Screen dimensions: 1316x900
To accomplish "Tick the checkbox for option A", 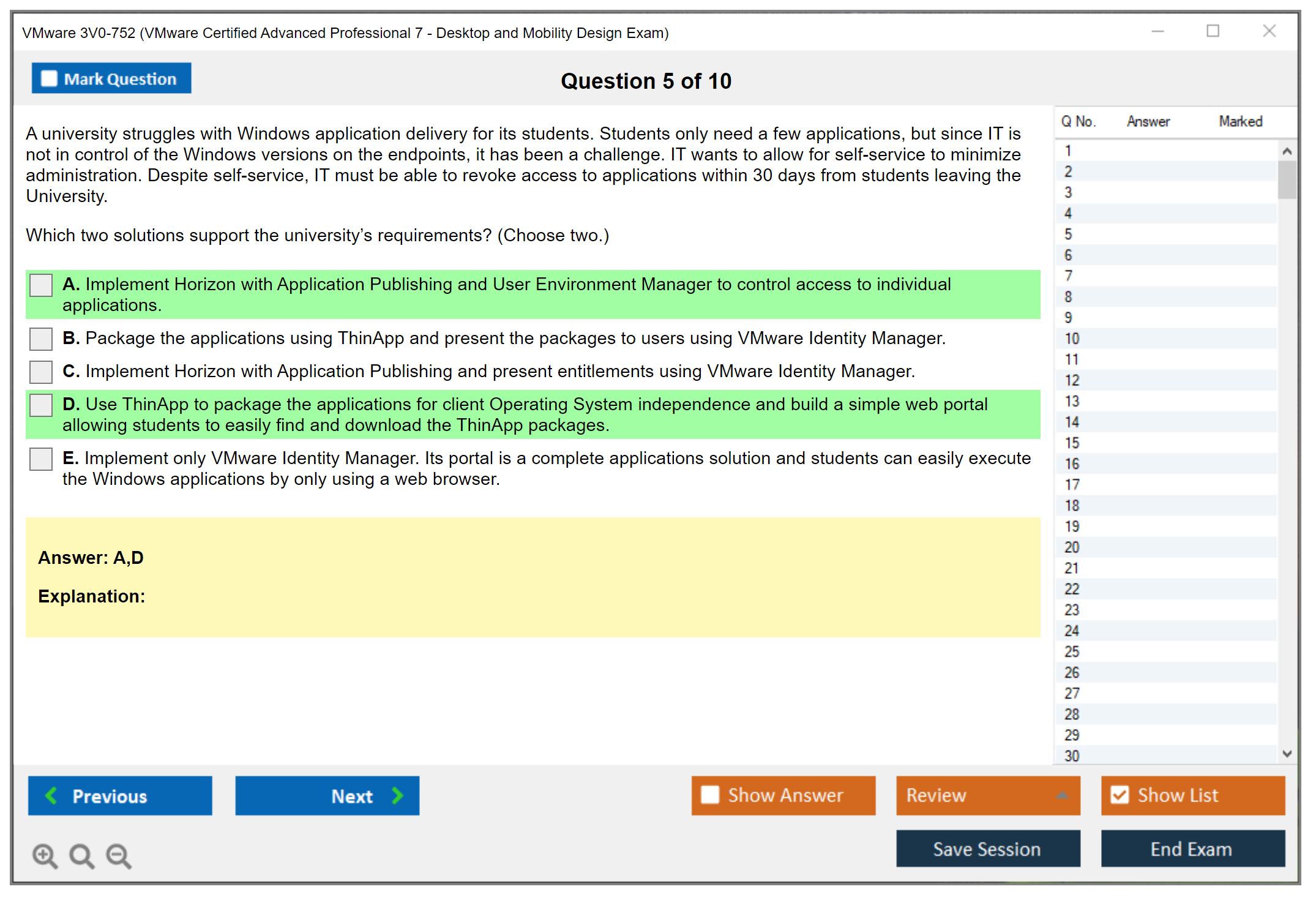I will pyautogui.click(x=41, y=285).
